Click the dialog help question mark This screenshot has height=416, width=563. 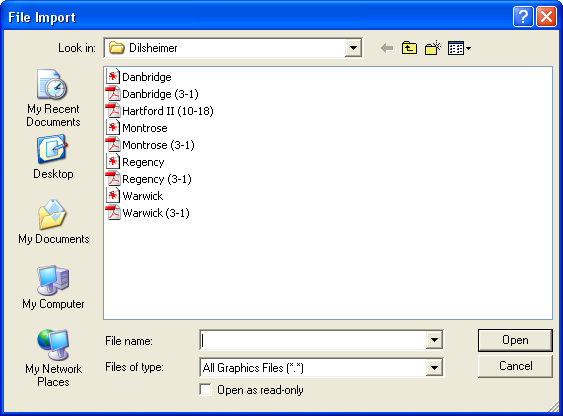523,17
